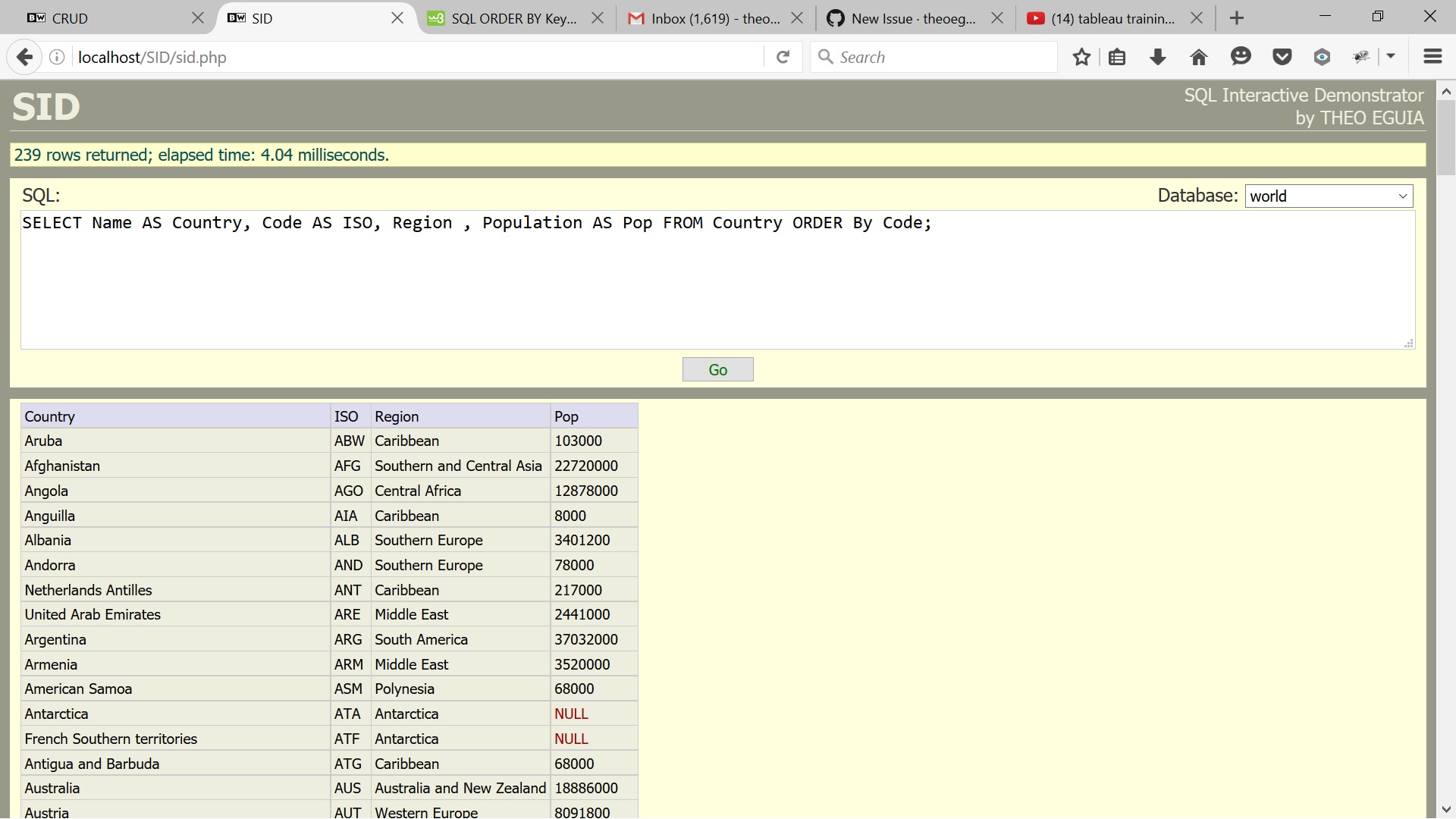Screen dimensions: 1456x819
Task: Click the Firefox home button
Action: coord(1198,57)
